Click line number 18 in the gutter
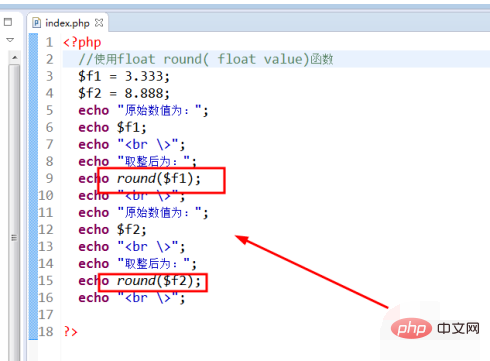This screenshot has width=490, height=361. pyautogui.click(x=46, y=331)
